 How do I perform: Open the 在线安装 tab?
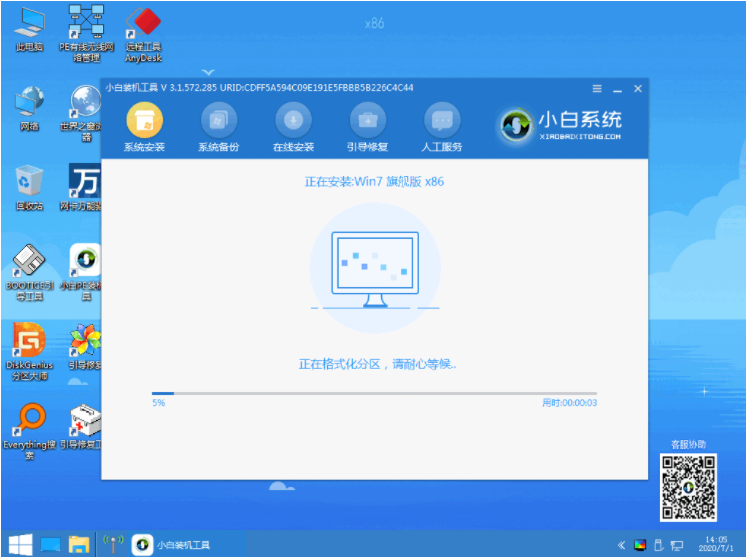click(293, 128)
